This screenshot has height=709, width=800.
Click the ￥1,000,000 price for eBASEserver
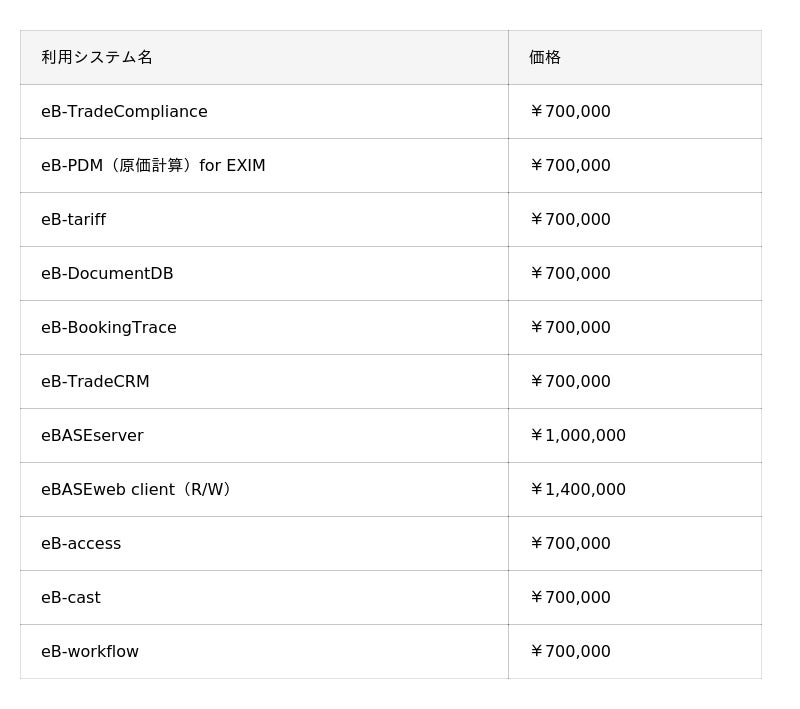pos(577,435)
